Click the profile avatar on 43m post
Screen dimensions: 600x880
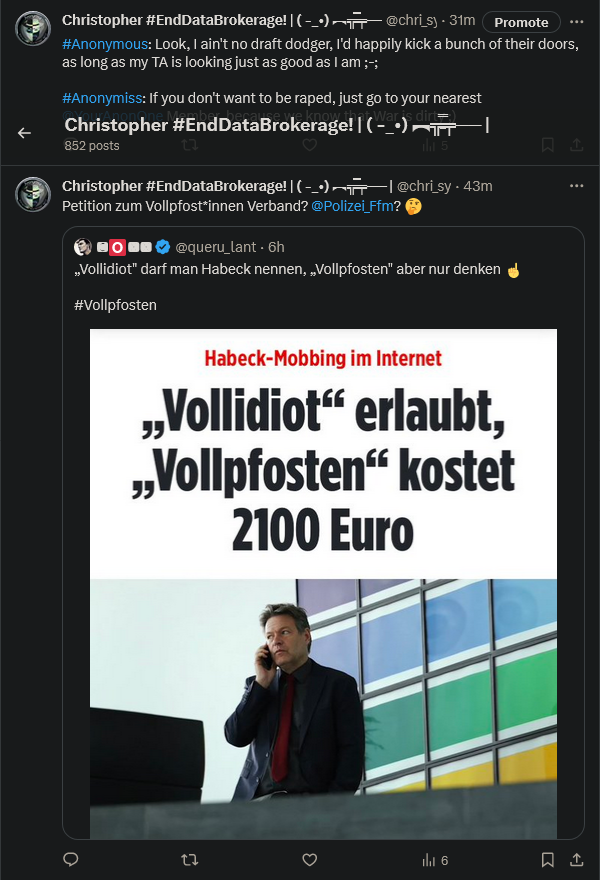point(36,194)
